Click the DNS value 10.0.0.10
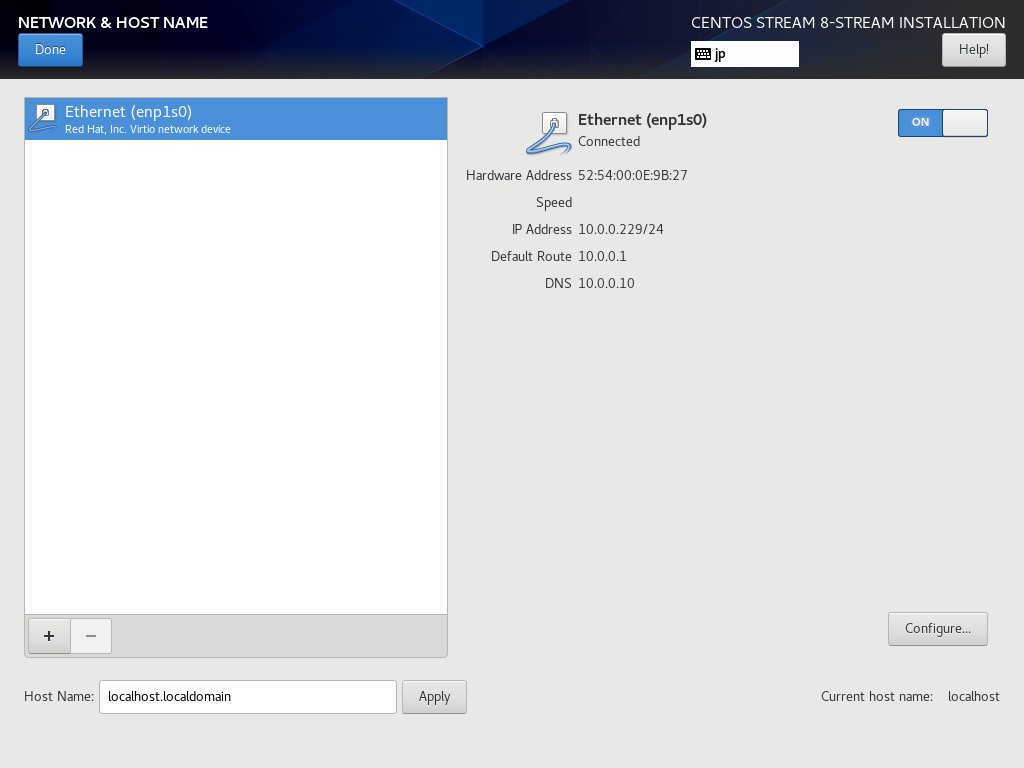This screenshot has width=1024, height=768. (x=606, y=283)
